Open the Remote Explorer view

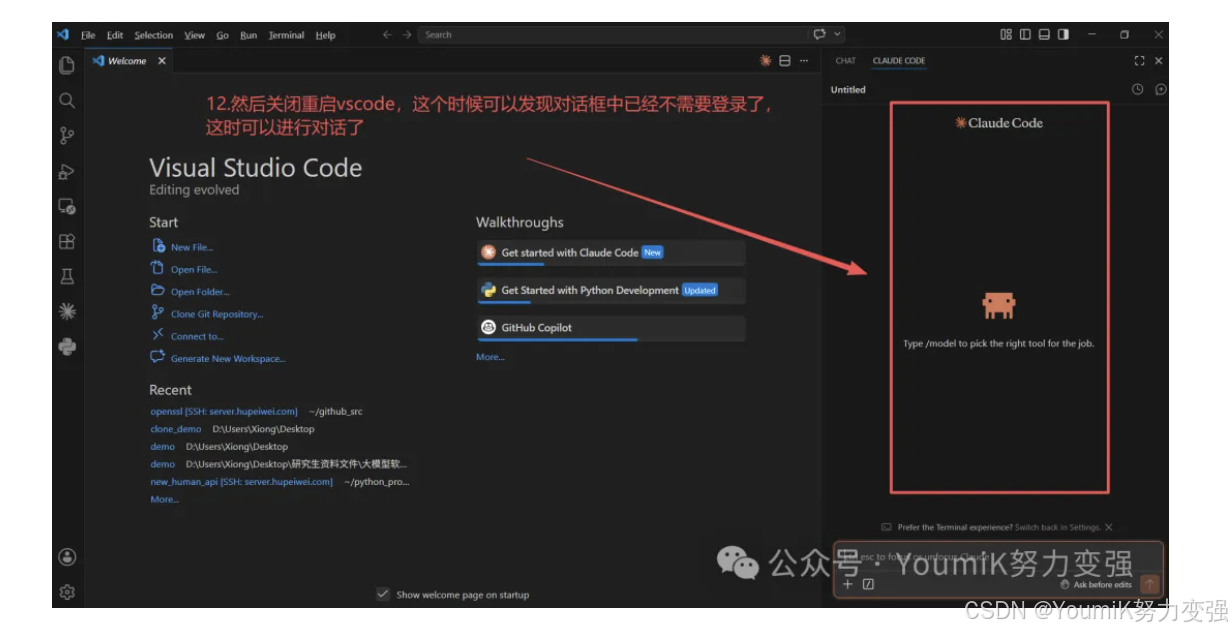tap(67, 207)
